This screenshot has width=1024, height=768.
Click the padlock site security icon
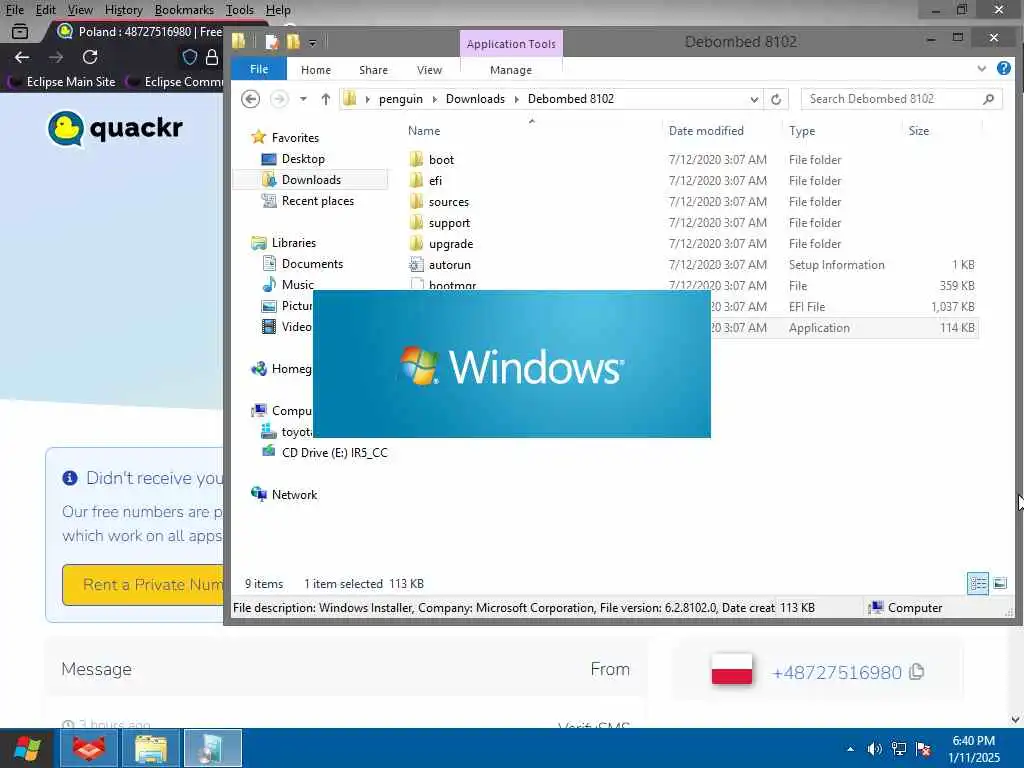click(x=212, y=57)
